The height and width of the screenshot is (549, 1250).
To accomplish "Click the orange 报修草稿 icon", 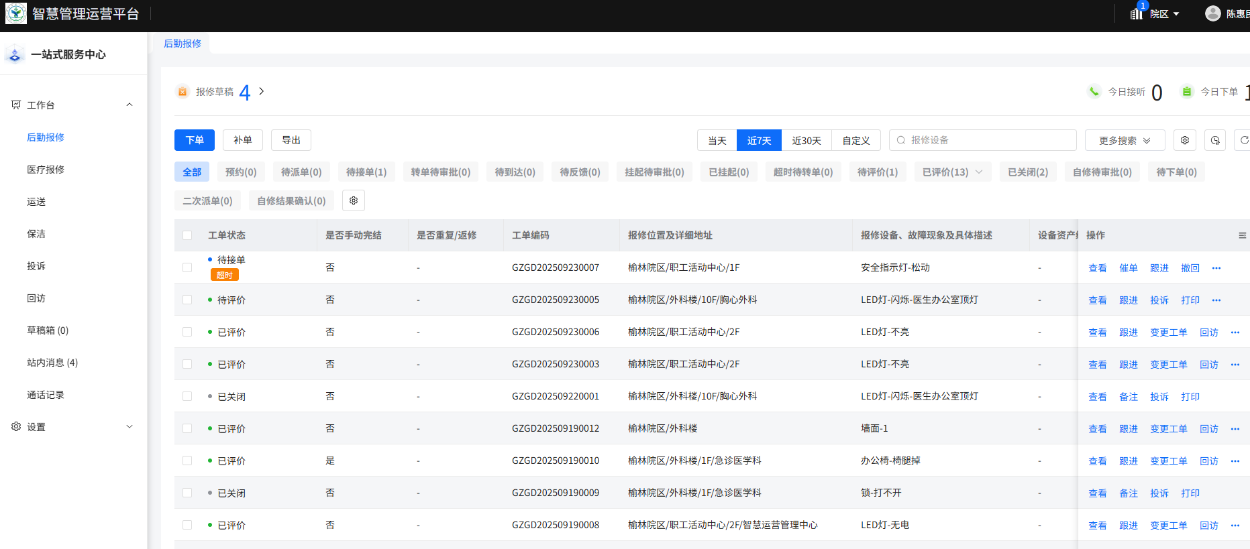I will [183, 92].
